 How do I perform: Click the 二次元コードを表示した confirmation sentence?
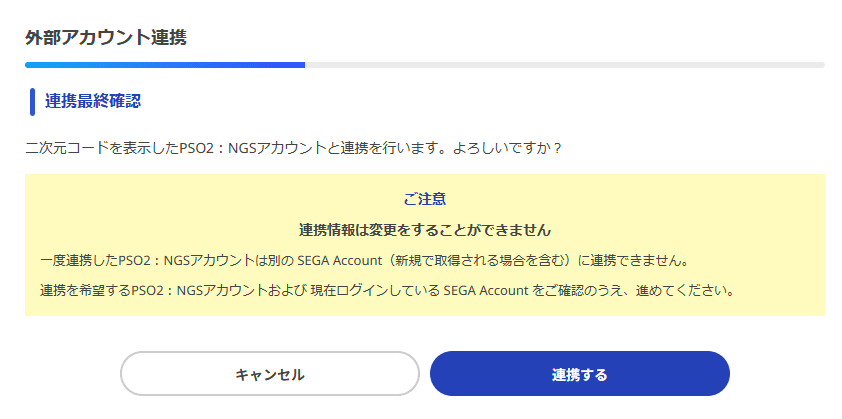coord(293,148)
